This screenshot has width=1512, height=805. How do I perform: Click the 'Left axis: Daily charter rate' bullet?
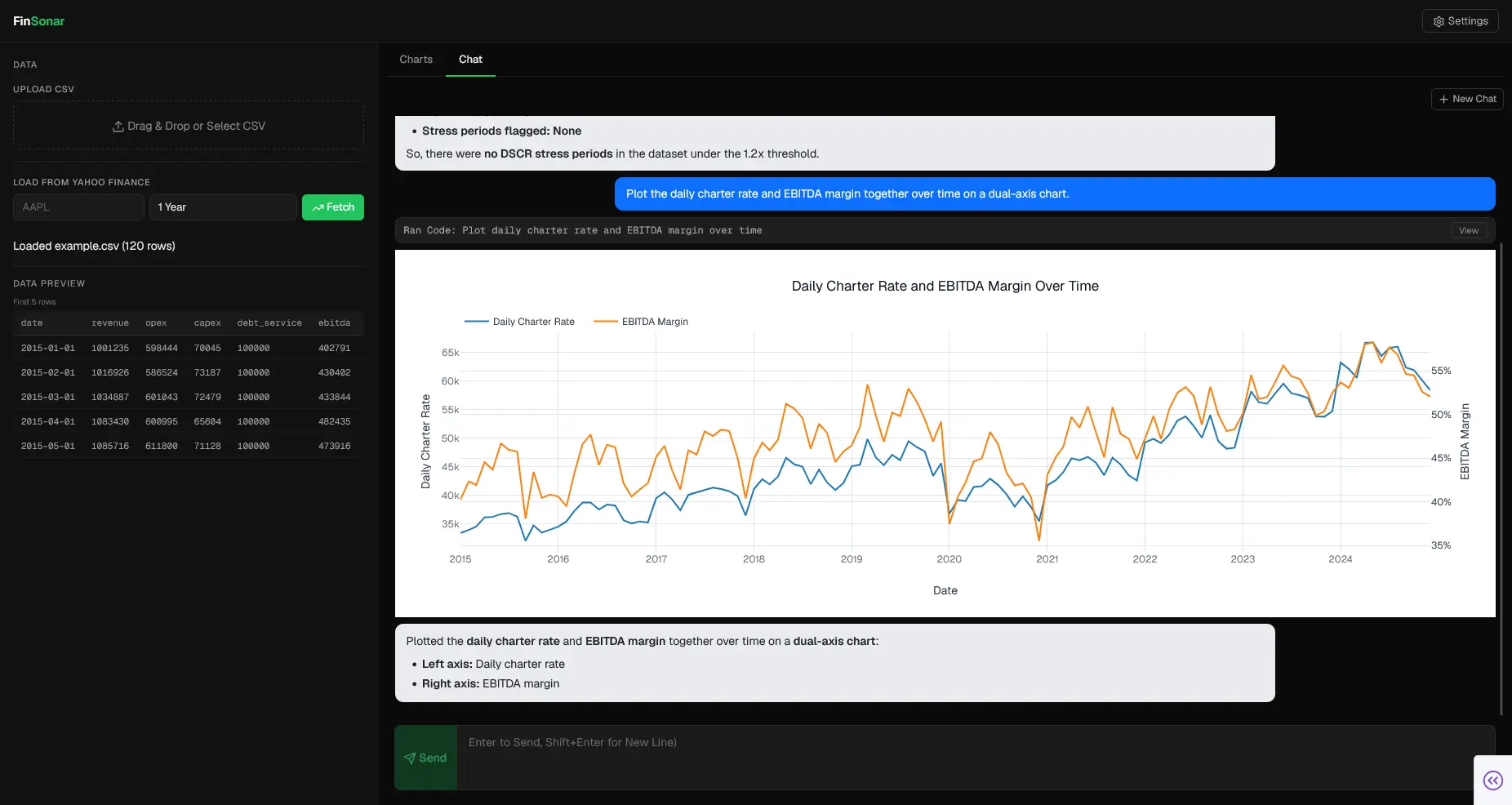coord(493,664)
